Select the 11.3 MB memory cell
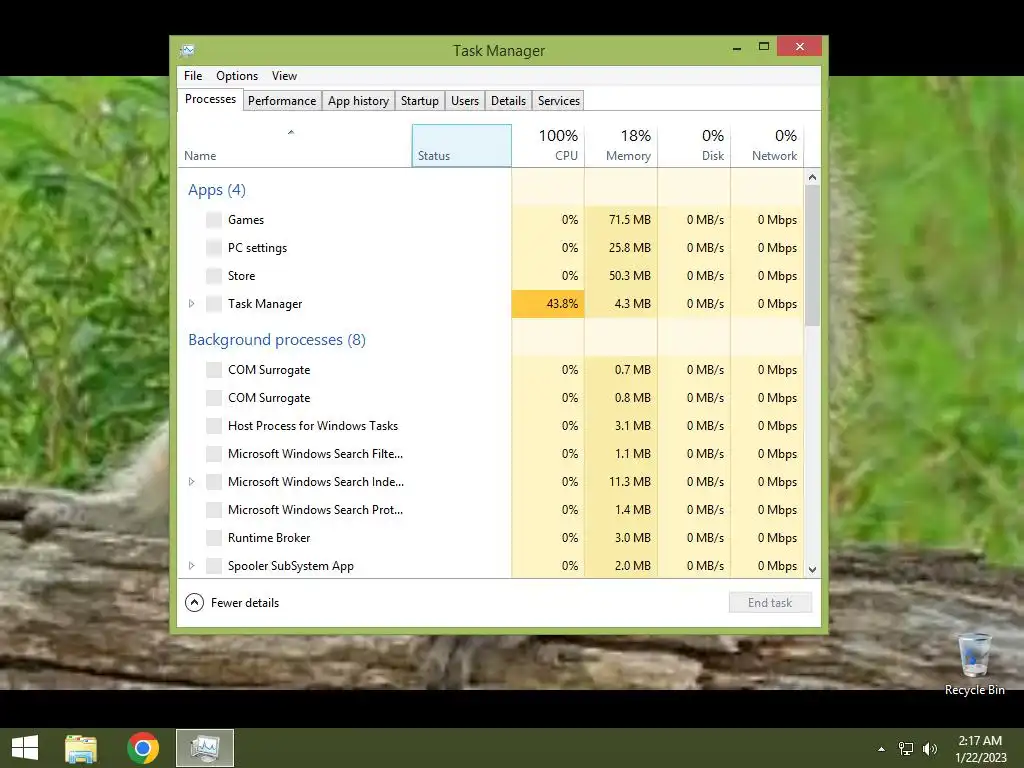The width and height of the screenshot is (1024, 768). 621,482
